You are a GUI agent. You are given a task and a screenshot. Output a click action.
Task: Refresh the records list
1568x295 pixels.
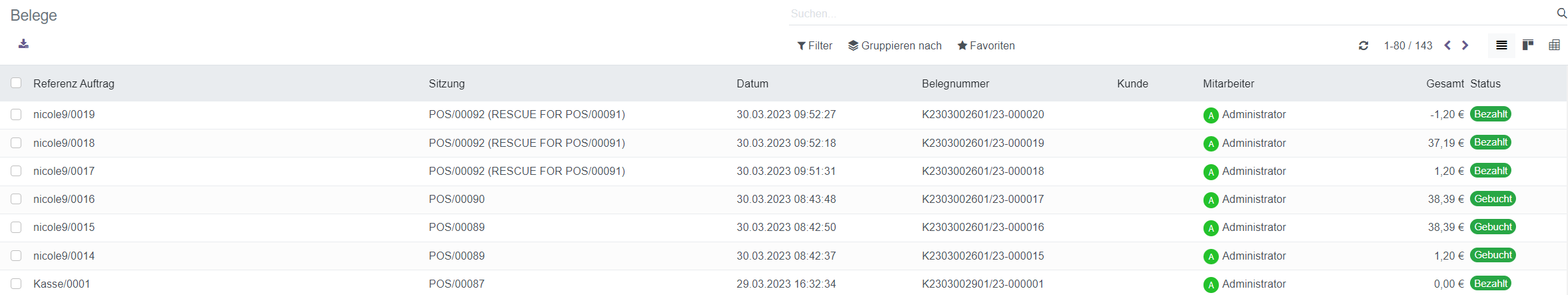[x=1363, y=46]
